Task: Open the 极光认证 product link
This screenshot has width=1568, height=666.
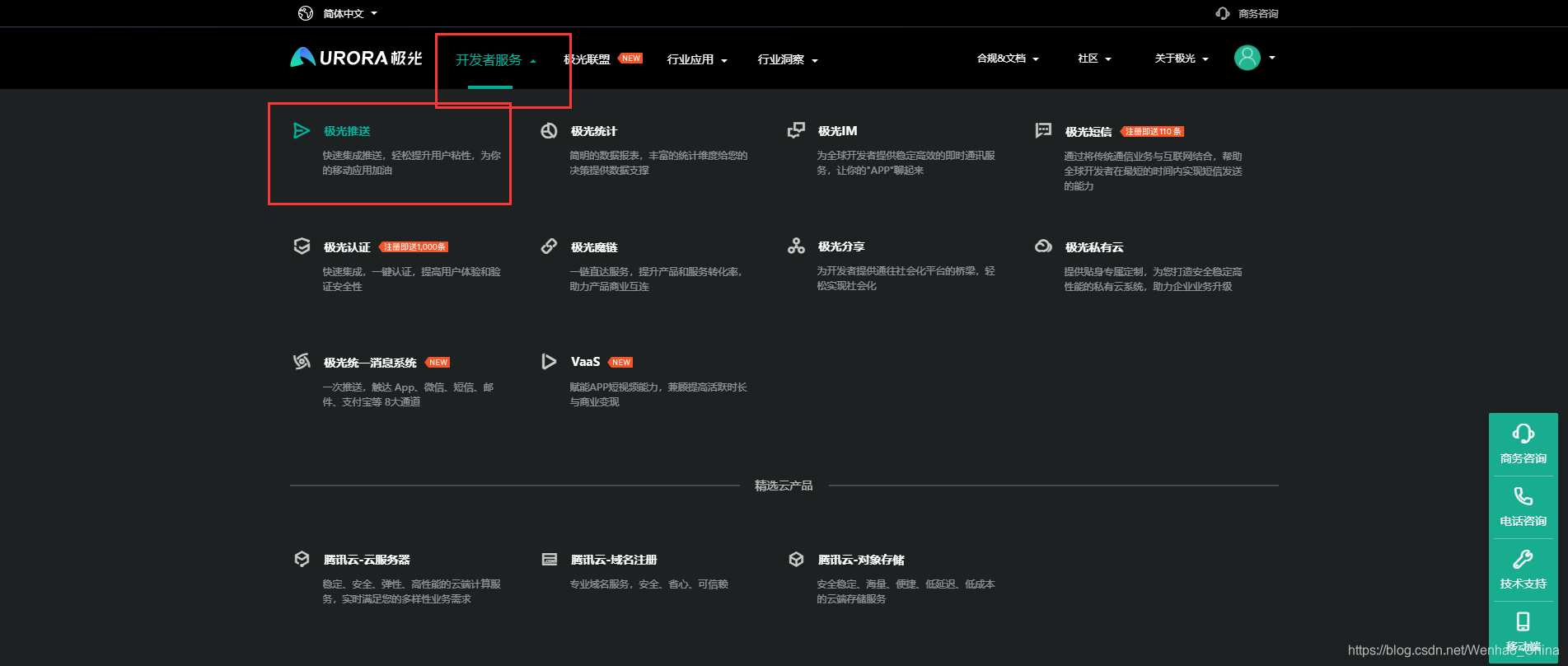Action: coord(347,247)
